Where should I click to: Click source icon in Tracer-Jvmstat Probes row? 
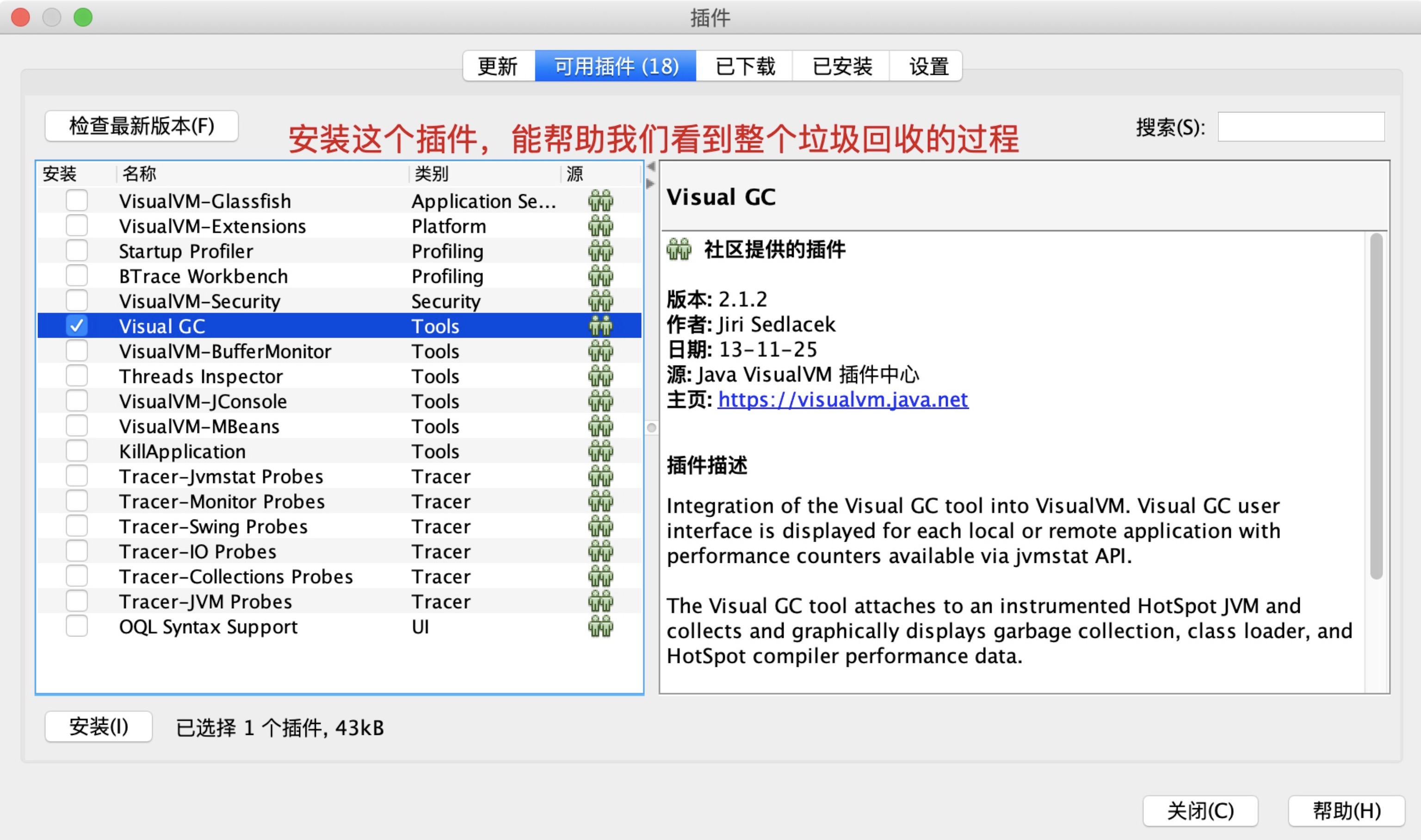[600, 476]
